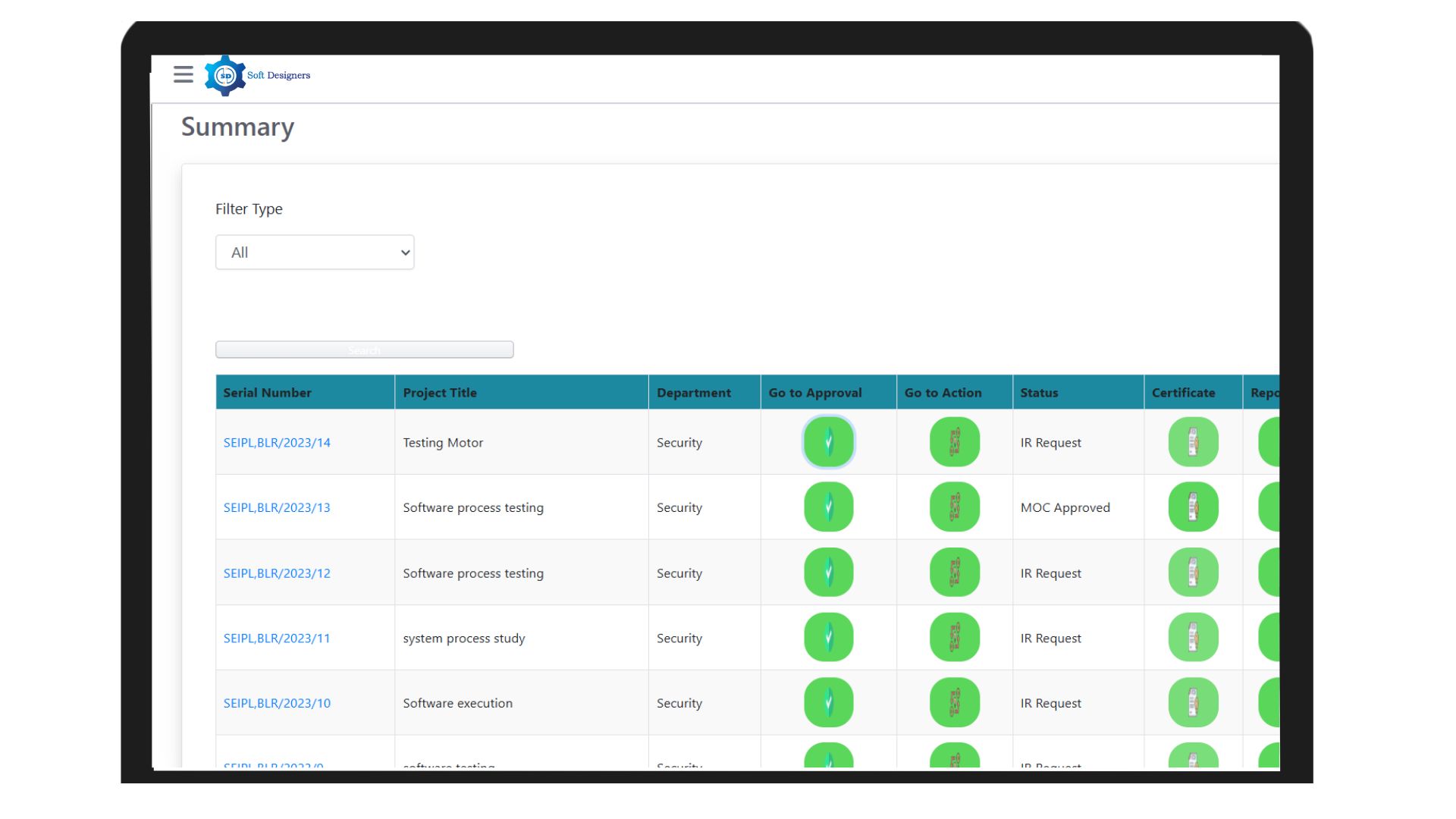Open the Certificate icon for SEIPL,BLR/2023/12
Screen dimensions: 1456x819
pyautogui.click(x=1193, y=573)
